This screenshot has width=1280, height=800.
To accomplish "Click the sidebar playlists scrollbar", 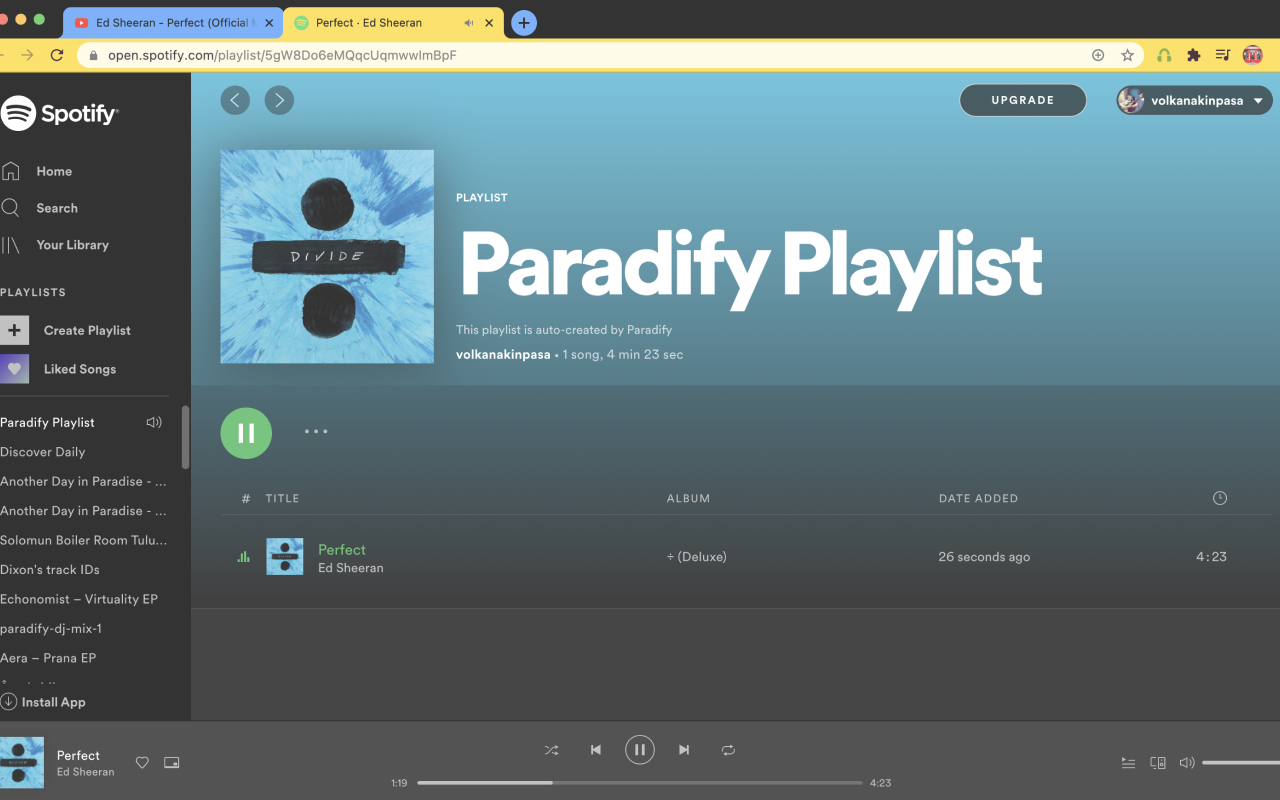I will click(x=185, y=437).
